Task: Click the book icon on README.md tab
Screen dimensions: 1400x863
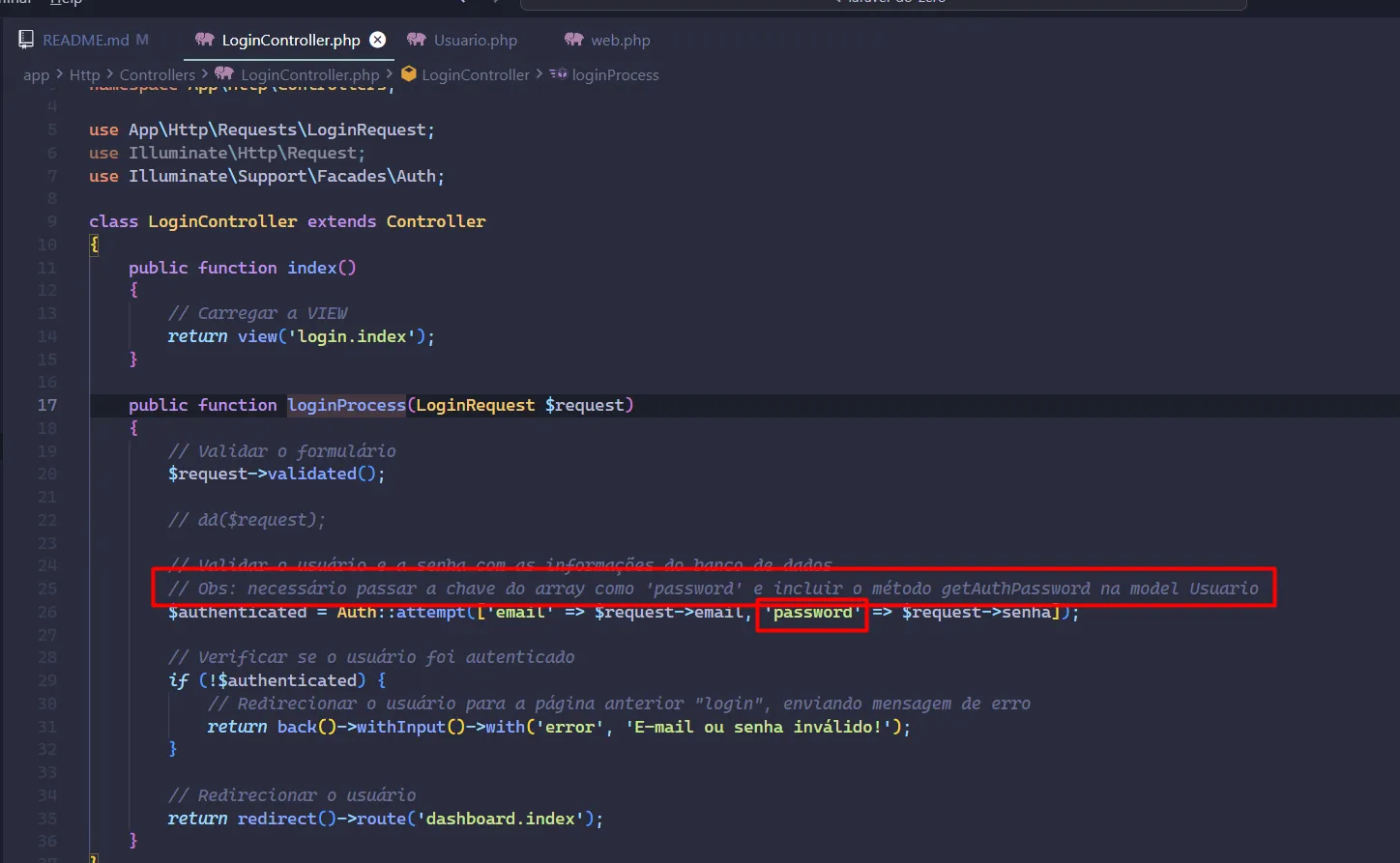Action: point(26,40)
